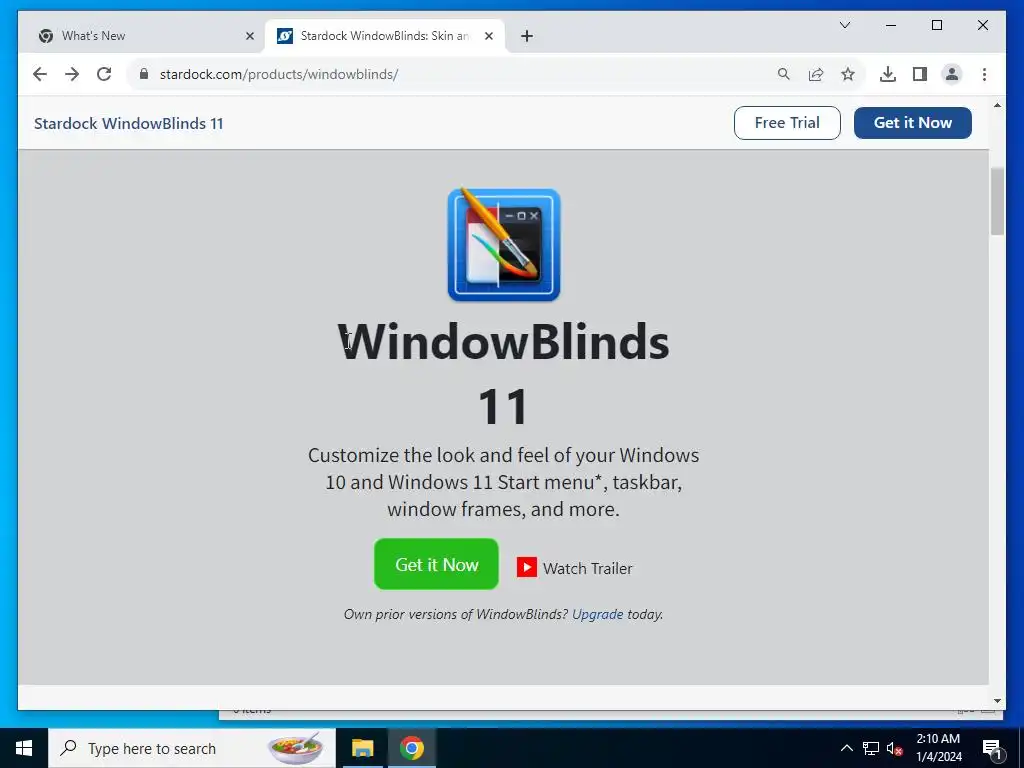
Task: Bookmark this tab with the star icon
Action: coord(848,74)
